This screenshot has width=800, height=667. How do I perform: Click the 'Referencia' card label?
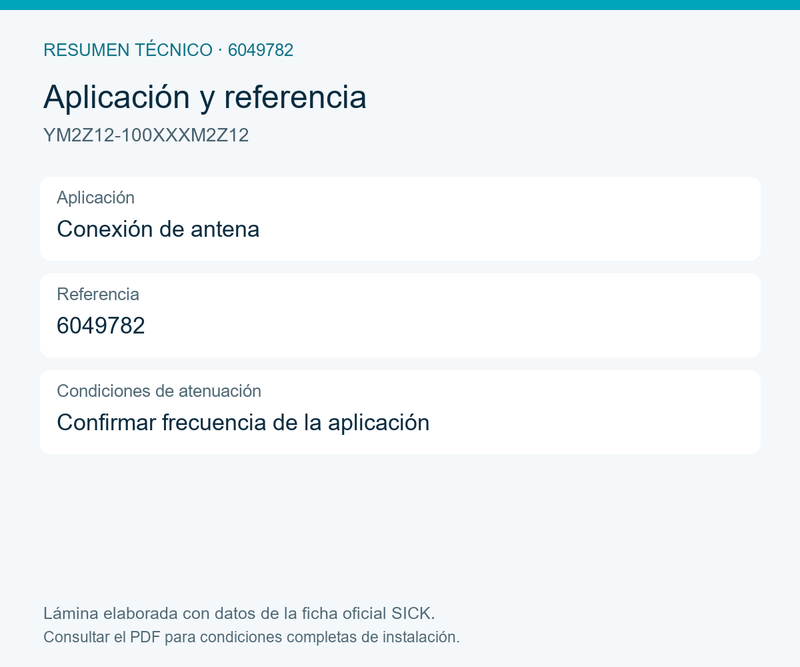[x=98, y=294]
